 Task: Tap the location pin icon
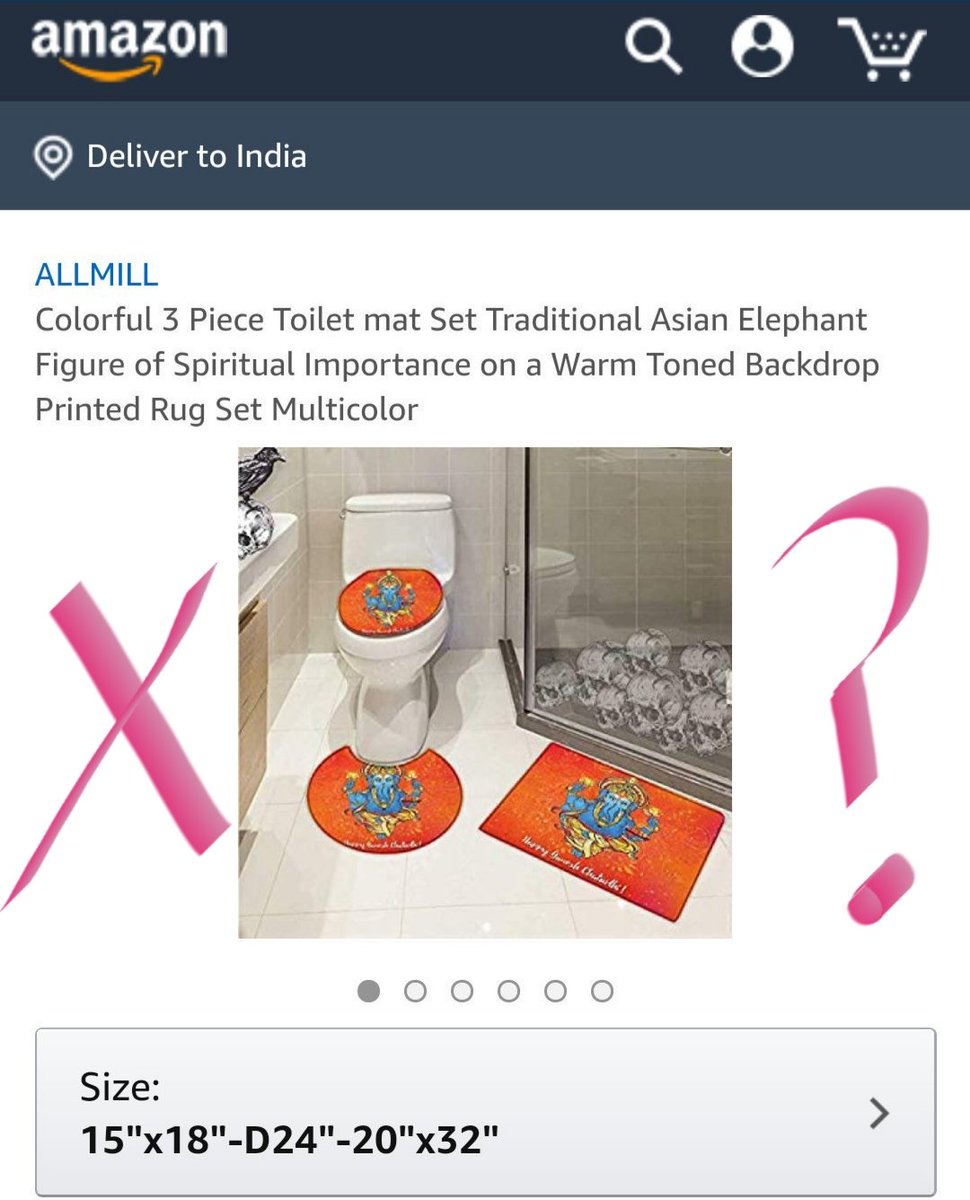click(x=52, y=157)
